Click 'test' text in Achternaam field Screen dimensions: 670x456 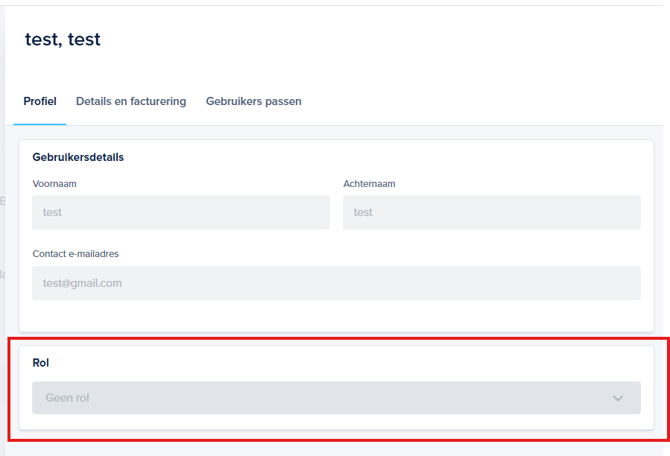click(x=363, y=212)
